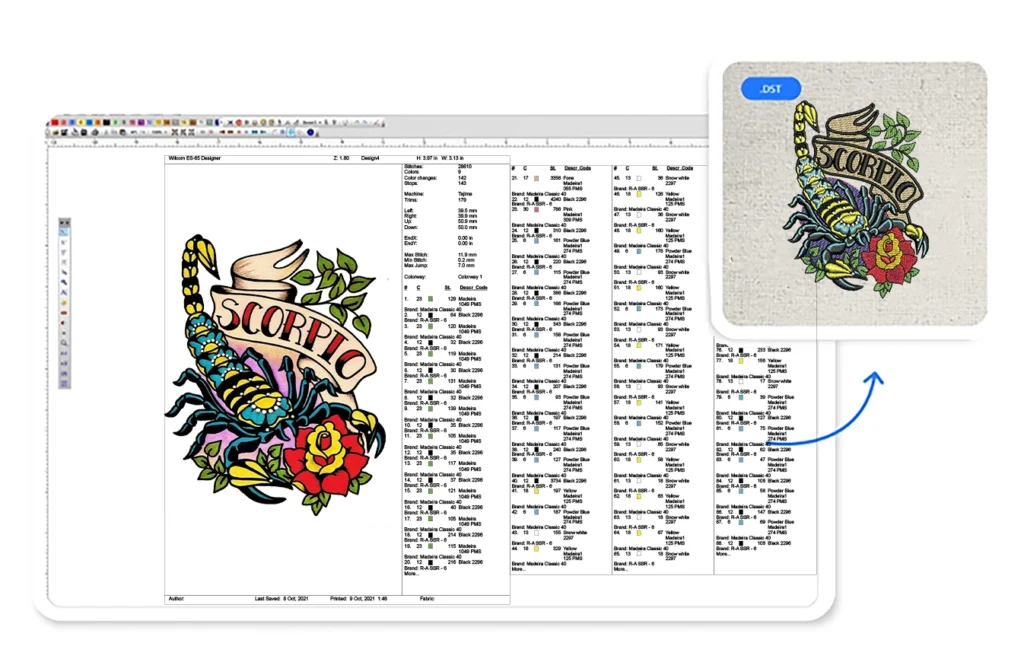
Task: Click the highlighted light-blue icon in second toolbar row
Action: click(x=290, y=132)
